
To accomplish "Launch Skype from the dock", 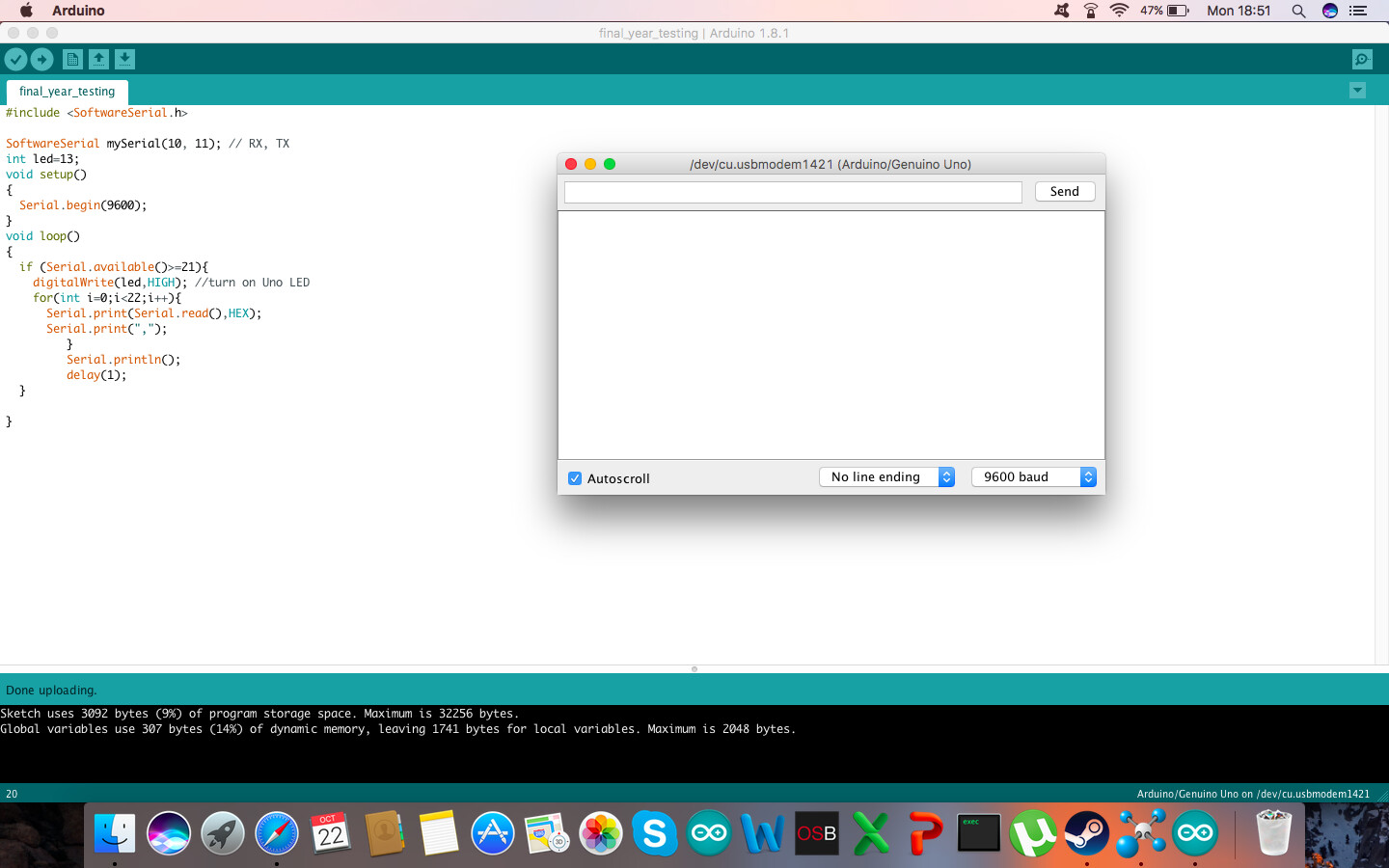I will point(655,833).
